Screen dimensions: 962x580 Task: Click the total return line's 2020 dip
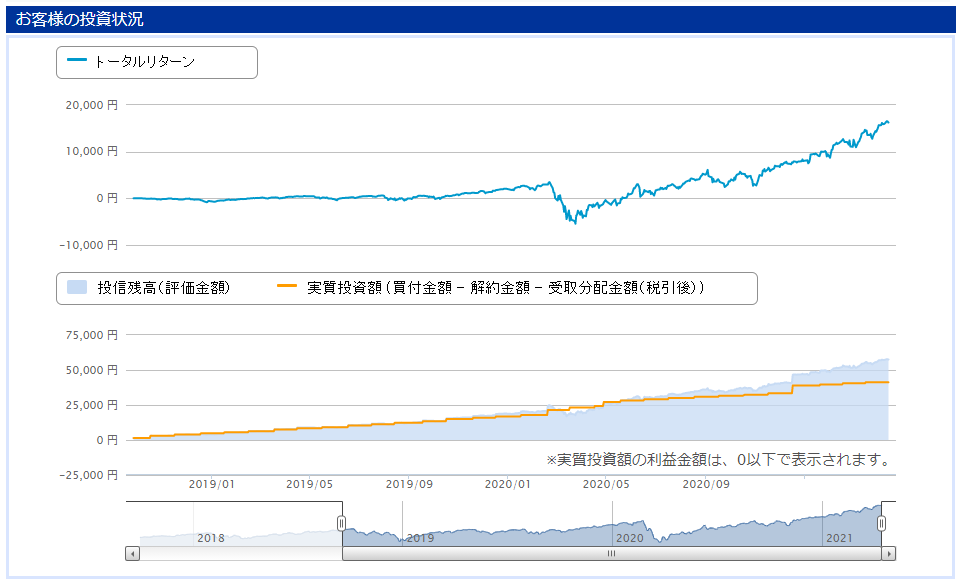click(x=574, y=221)
